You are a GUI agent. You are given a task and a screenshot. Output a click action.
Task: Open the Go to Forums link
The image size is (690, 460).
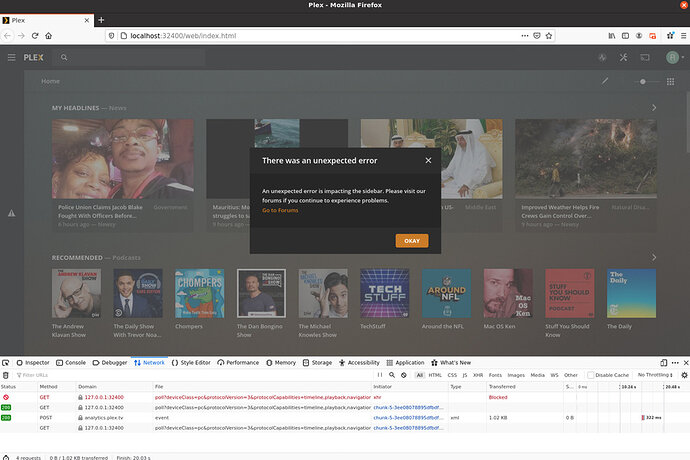click(280, 210)
